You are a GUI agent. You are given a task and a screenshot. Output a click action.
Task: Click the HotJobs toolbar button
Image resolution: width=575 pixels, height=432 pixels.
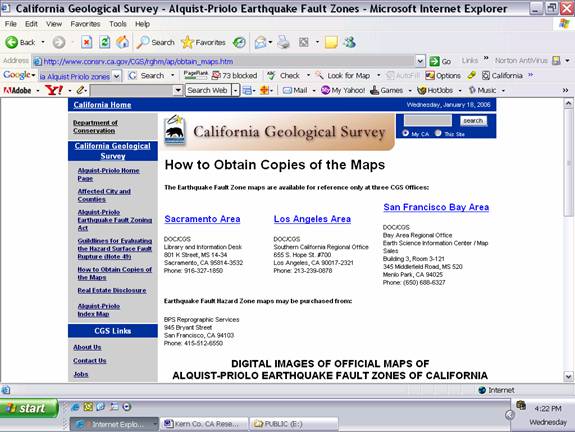point(436,90)
